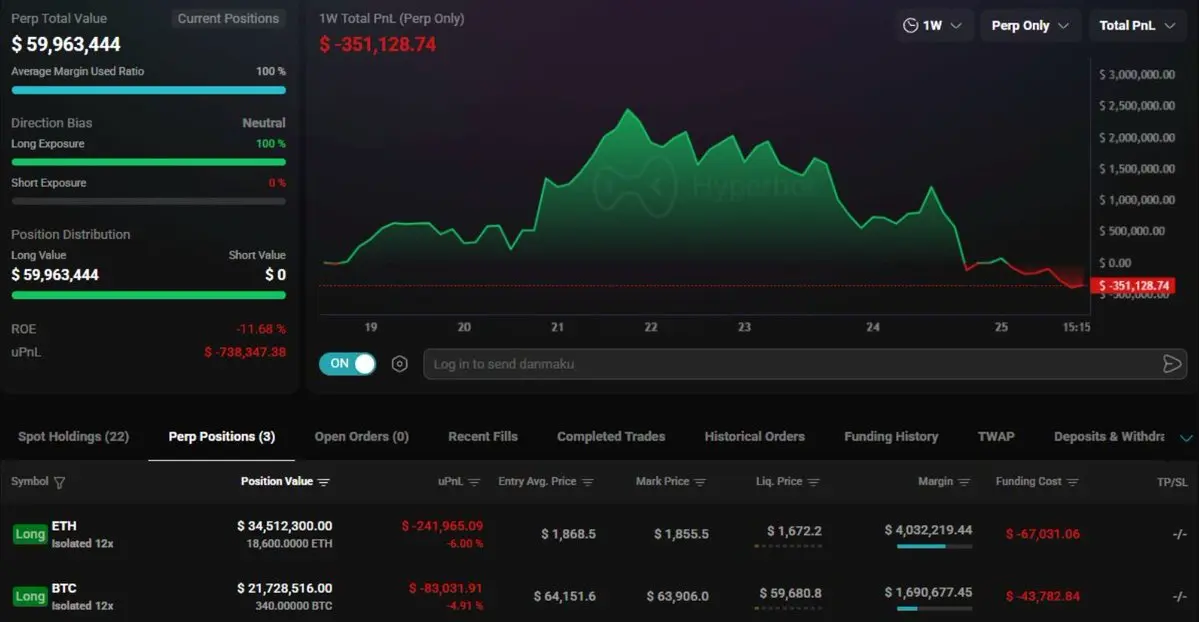Viewport: 1199px width, 622px height.
Task: Open the Funding History tab
Action: 891,436
